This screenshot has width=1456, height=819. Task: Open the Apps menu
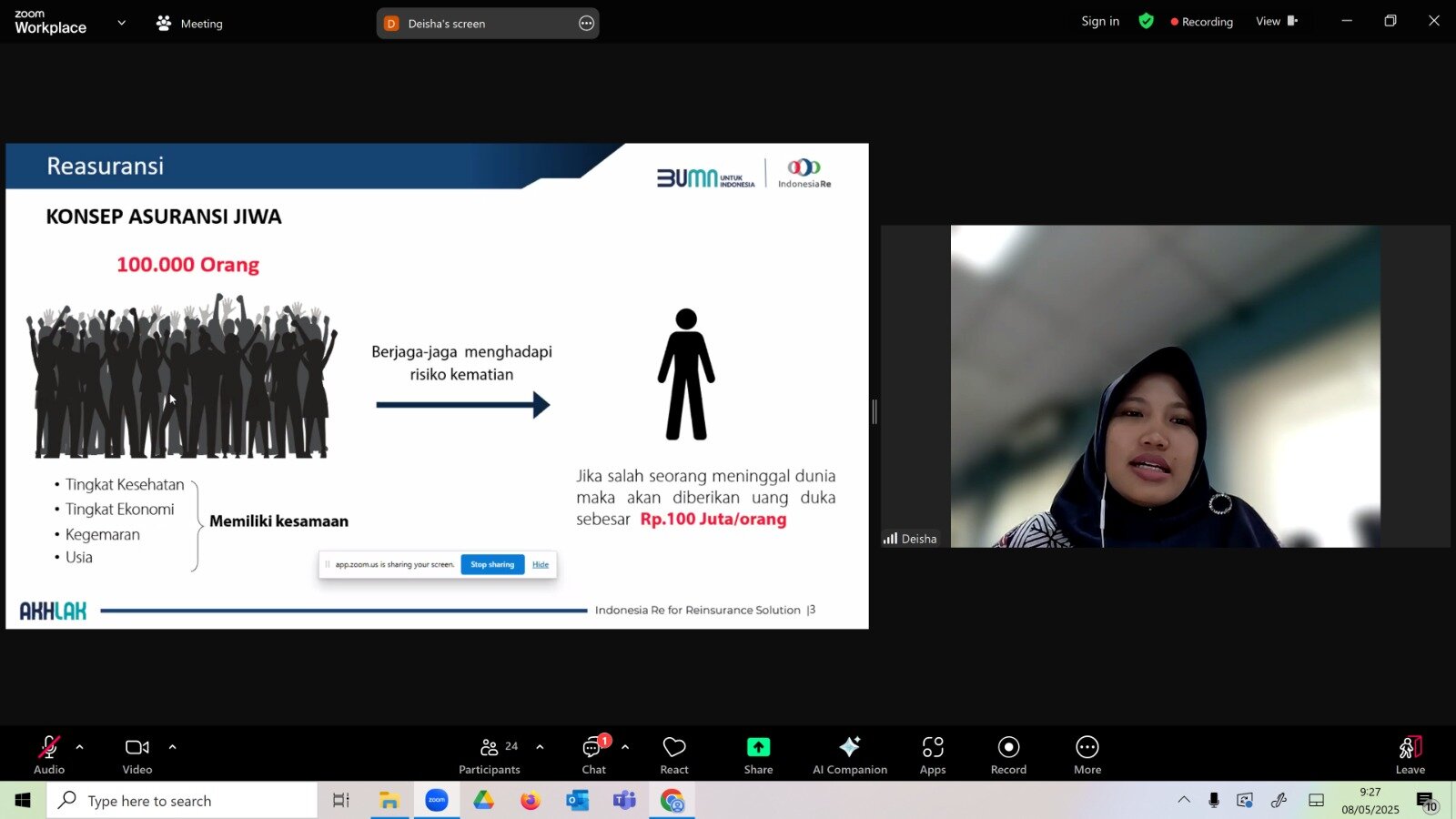(x=933, y=755)
